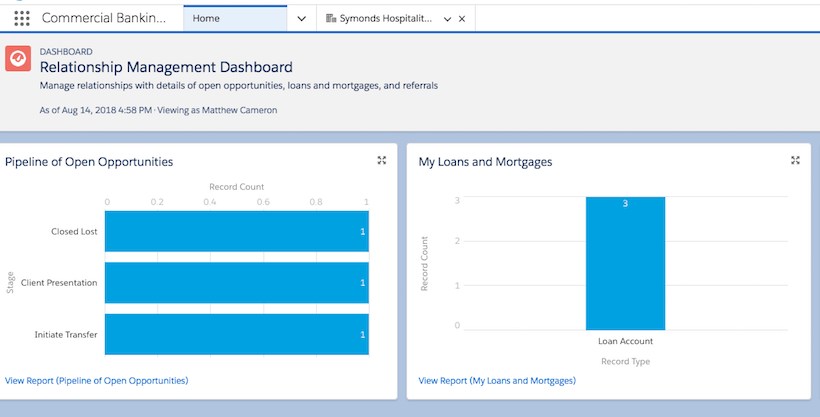Click the My Loans and Mortgages heading
The height and width of the screenshot is (417, 820).
point(485,161)
